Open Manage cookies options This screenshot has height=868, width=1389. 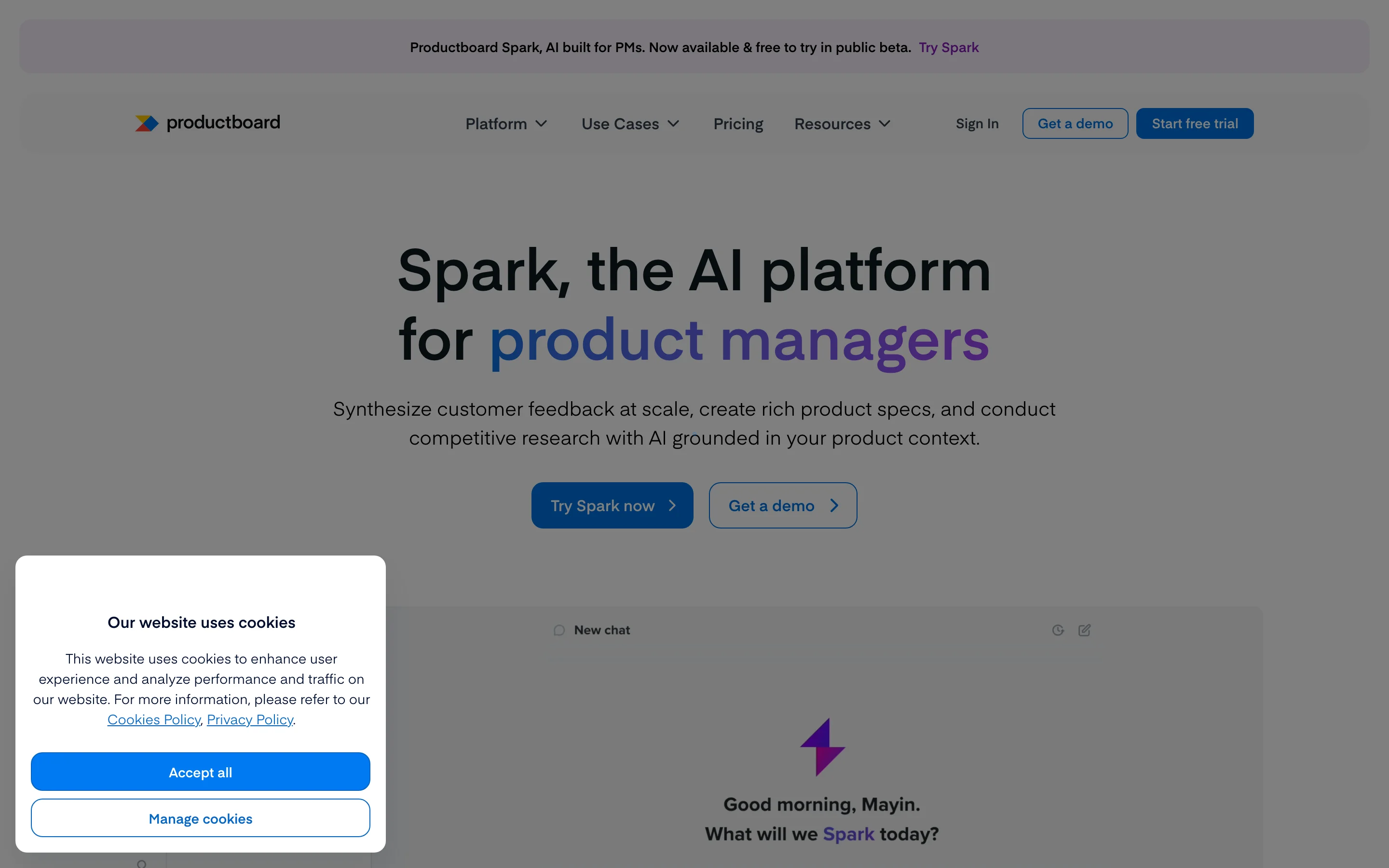[200, 818]
